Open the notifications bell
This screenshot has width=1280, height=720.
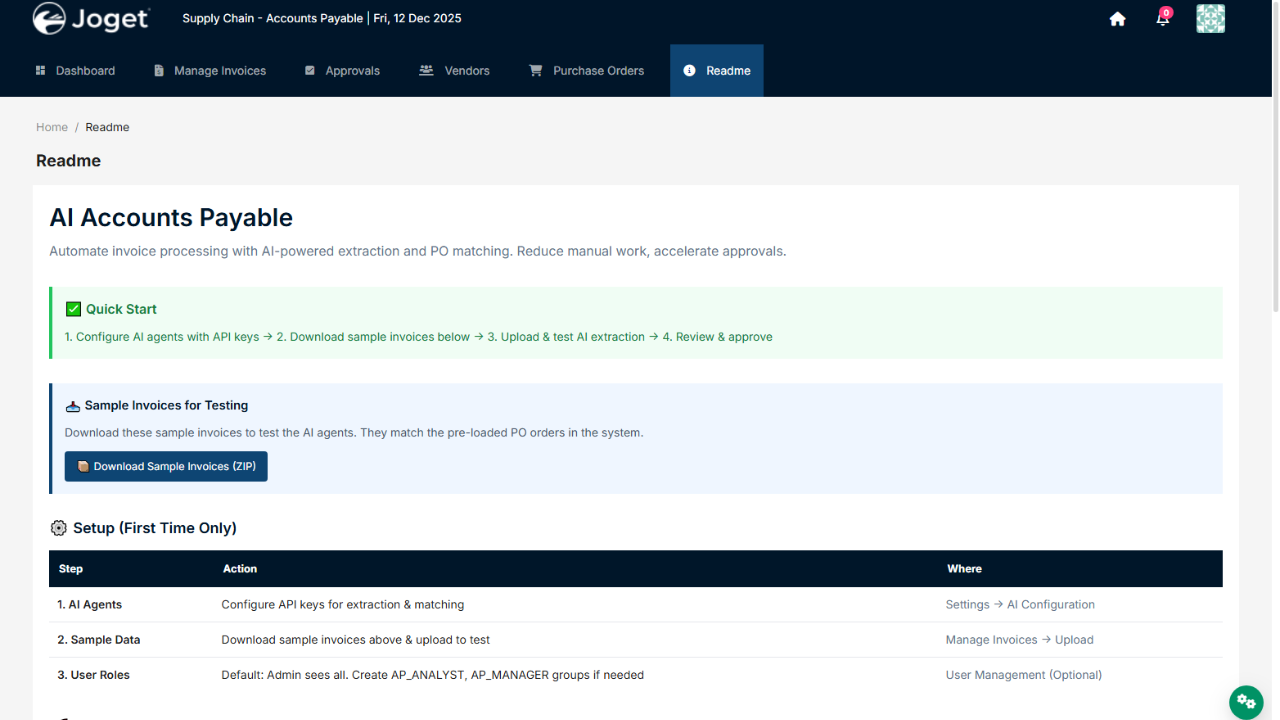click(x=1162, y=19)
